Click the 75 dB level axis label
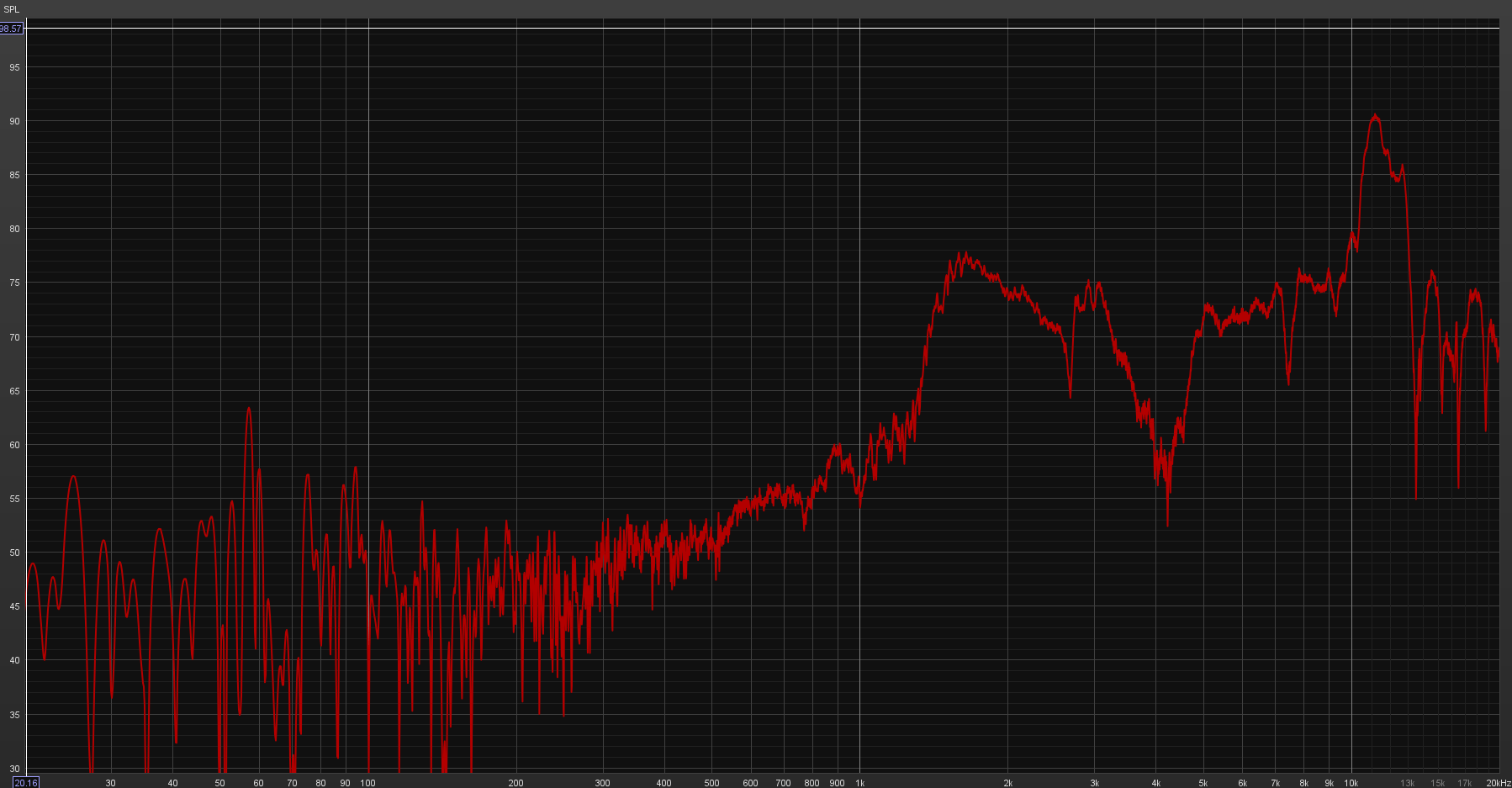The height and width of the screenshot is (788, 1512). pos(14,283)
